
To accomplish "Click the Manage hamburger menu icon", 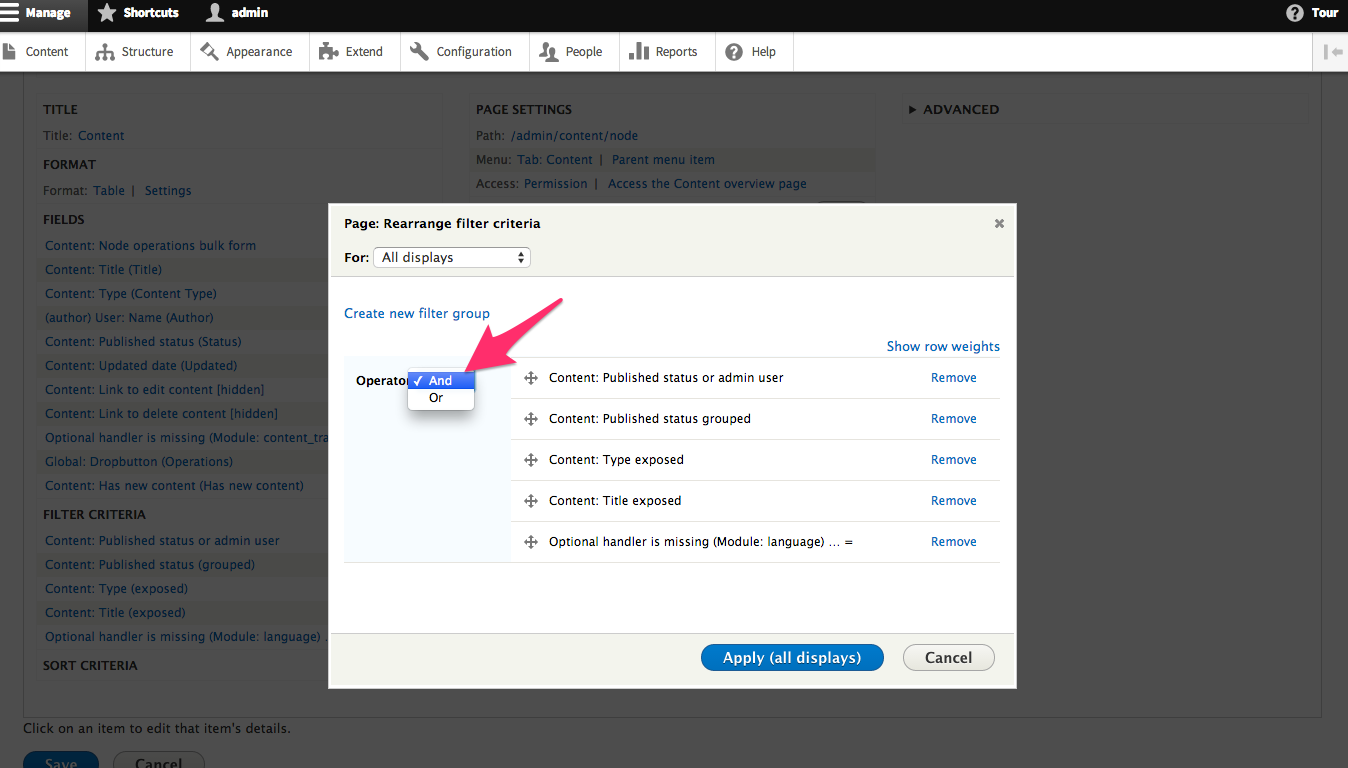I will 10,13.
